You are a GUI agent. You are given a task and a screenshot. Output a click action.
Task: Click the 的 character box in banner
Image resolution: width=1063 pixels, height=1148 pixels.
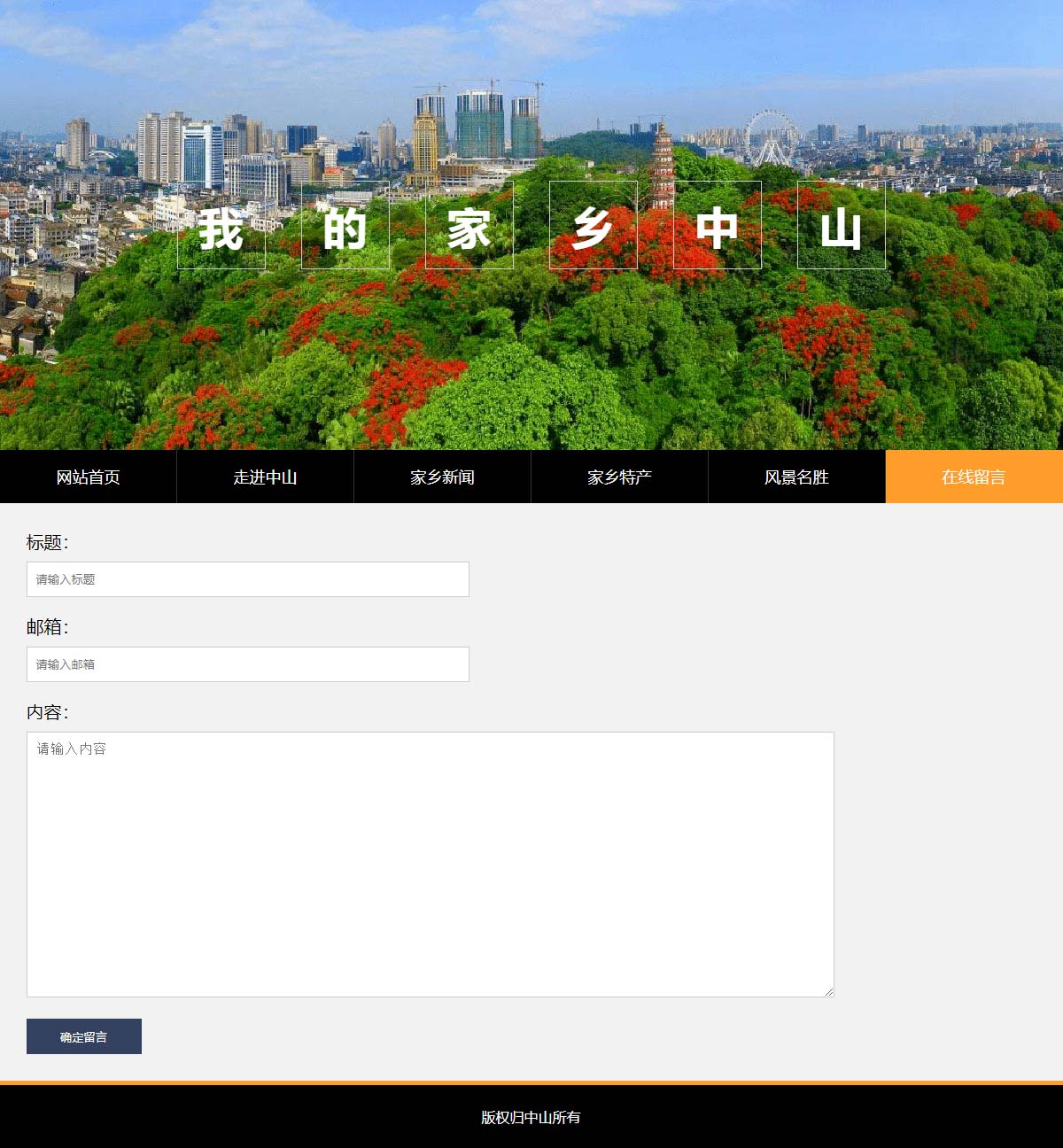tap(345, 225)
